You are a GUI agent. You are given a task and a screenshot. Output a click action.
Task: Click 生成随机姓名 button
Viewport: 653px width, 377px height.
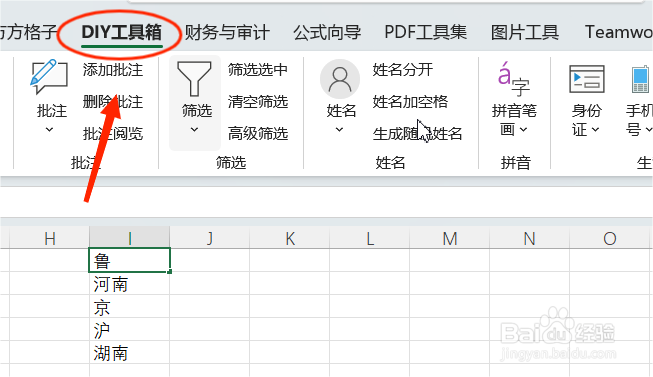coord(417,134)
